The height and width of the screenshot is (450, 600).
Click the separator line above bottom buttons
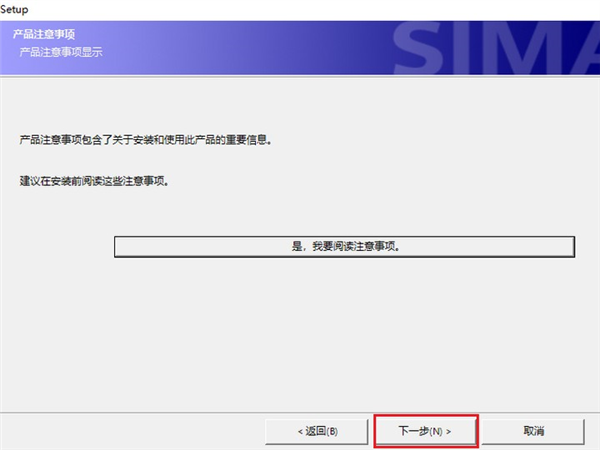click(300, 406)
